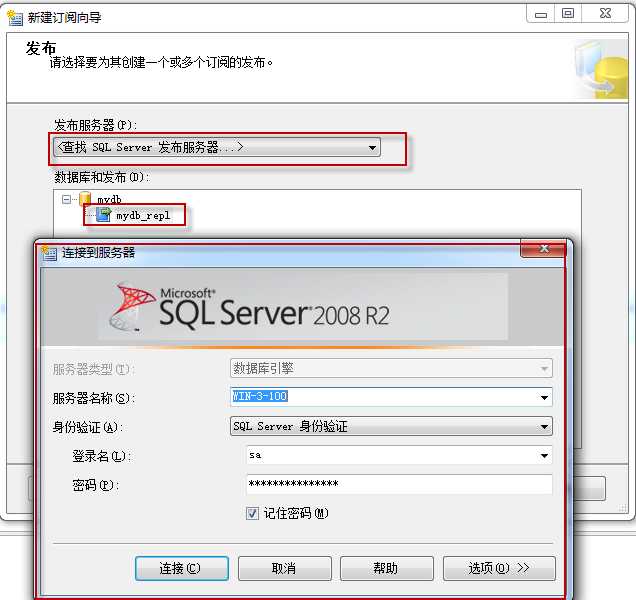The image size is (636, 600).
Task: Open the 登录名 login name dropdown arrow
Action: click(x=544, y=456)
